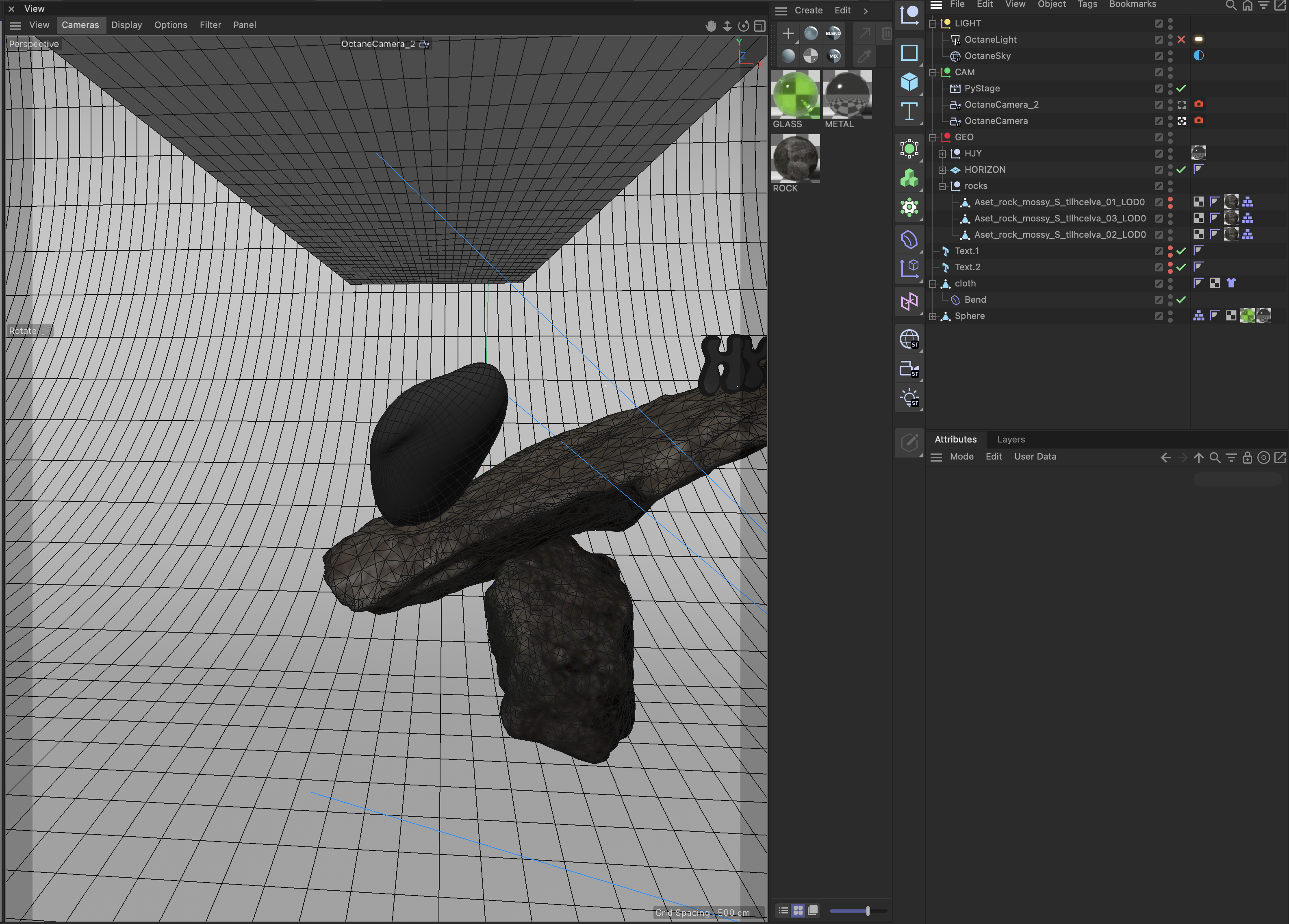
Task: Click the Octane Blend material icon
Action: 833,33
